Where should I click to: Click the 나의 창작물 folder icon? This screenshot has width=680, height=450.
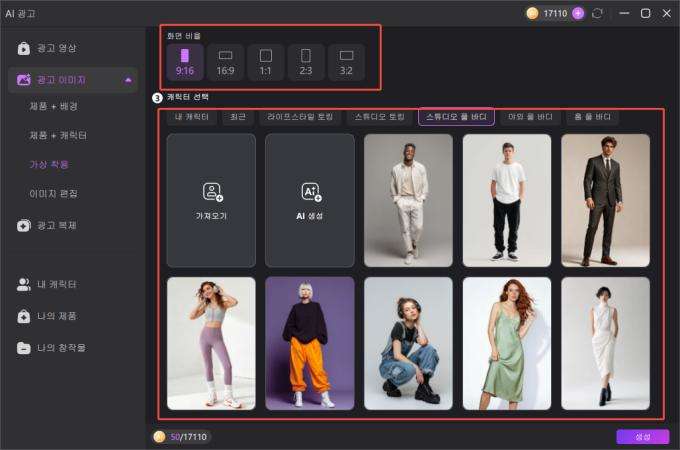click(23, 348)
